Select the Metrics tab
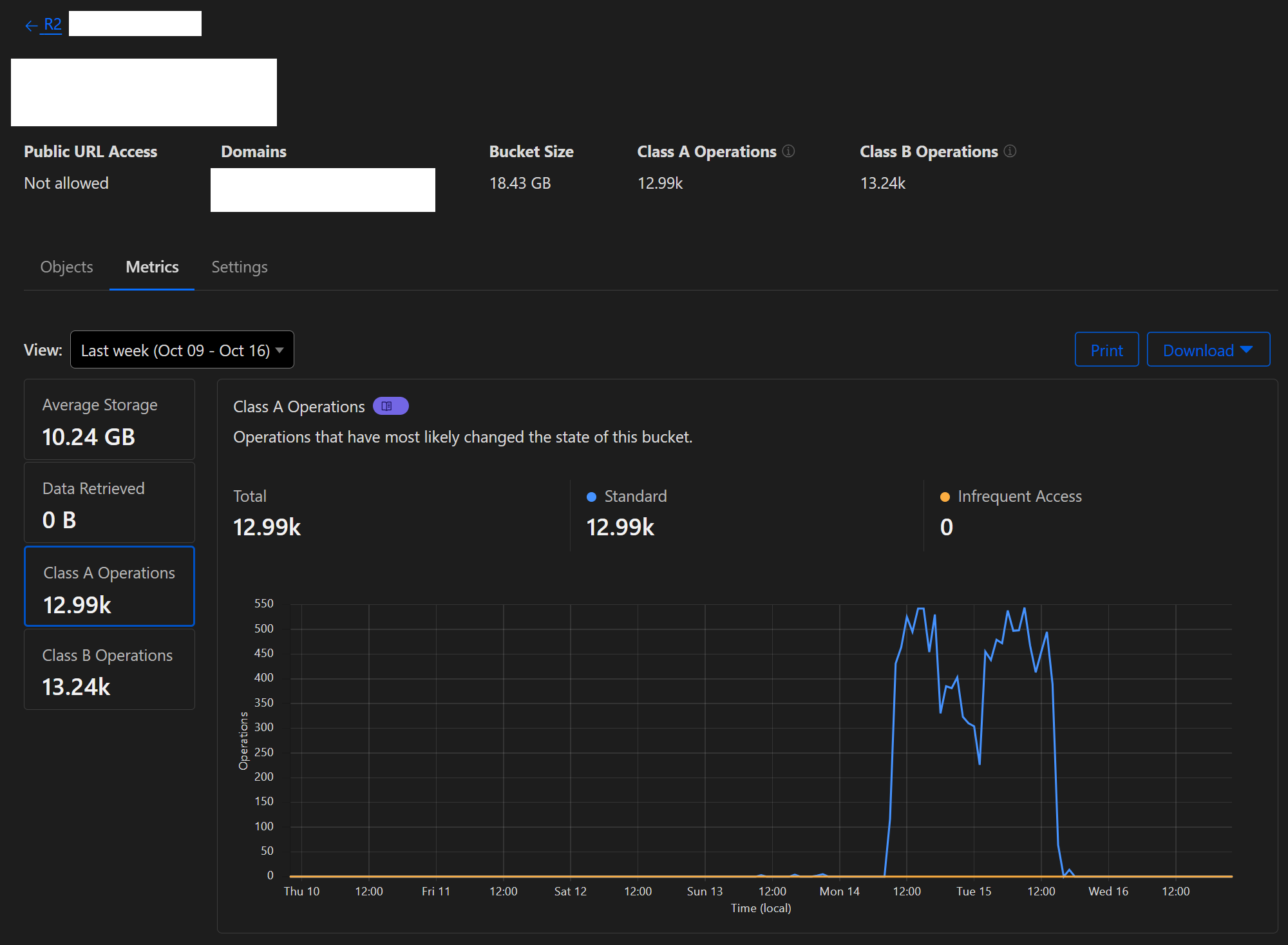The width and height of the screenshot is (1288, 945). tap(152, 267)
